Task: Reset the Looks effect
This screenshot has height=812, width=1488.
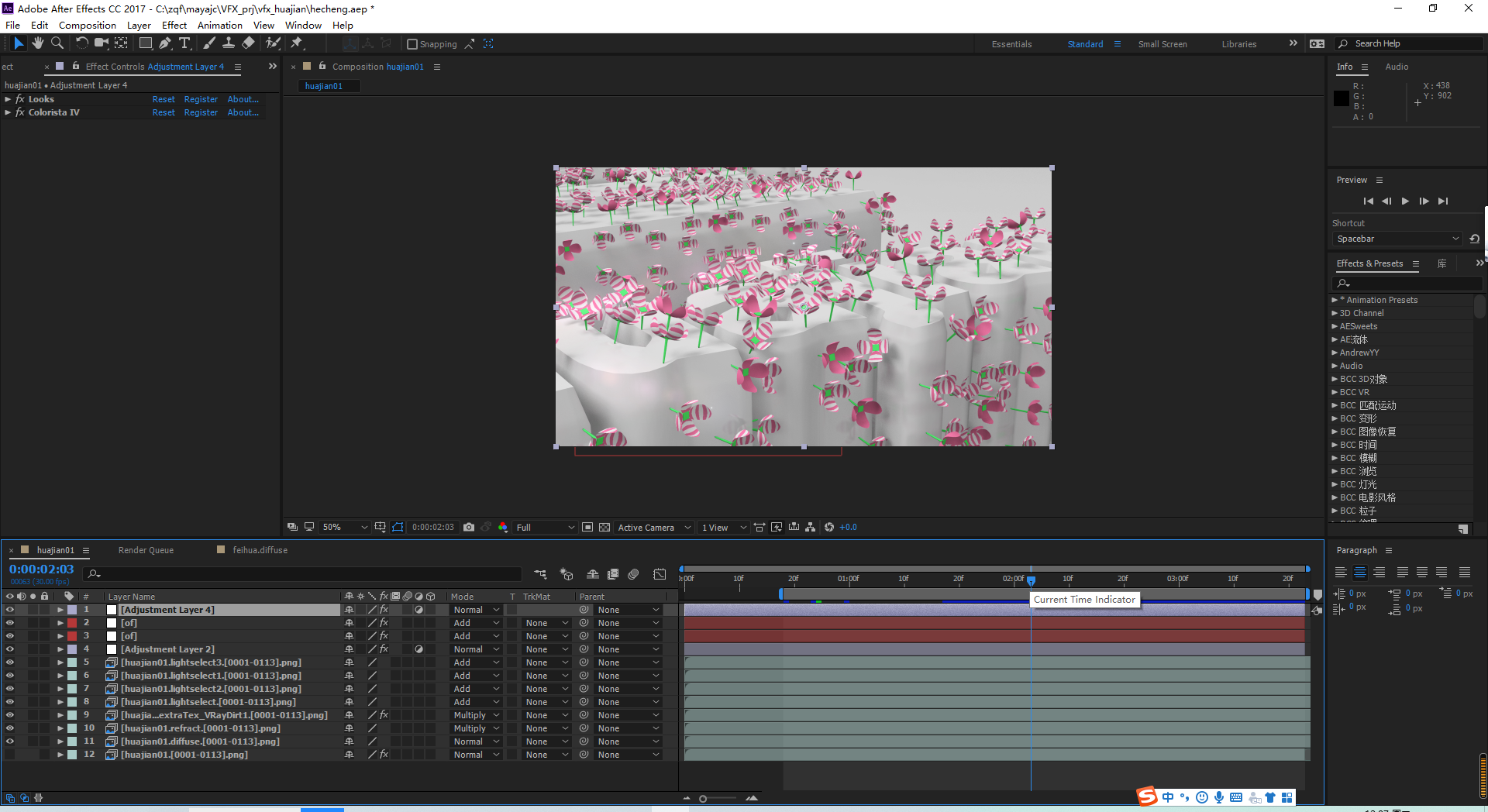Action: click(x=164, y=99)
